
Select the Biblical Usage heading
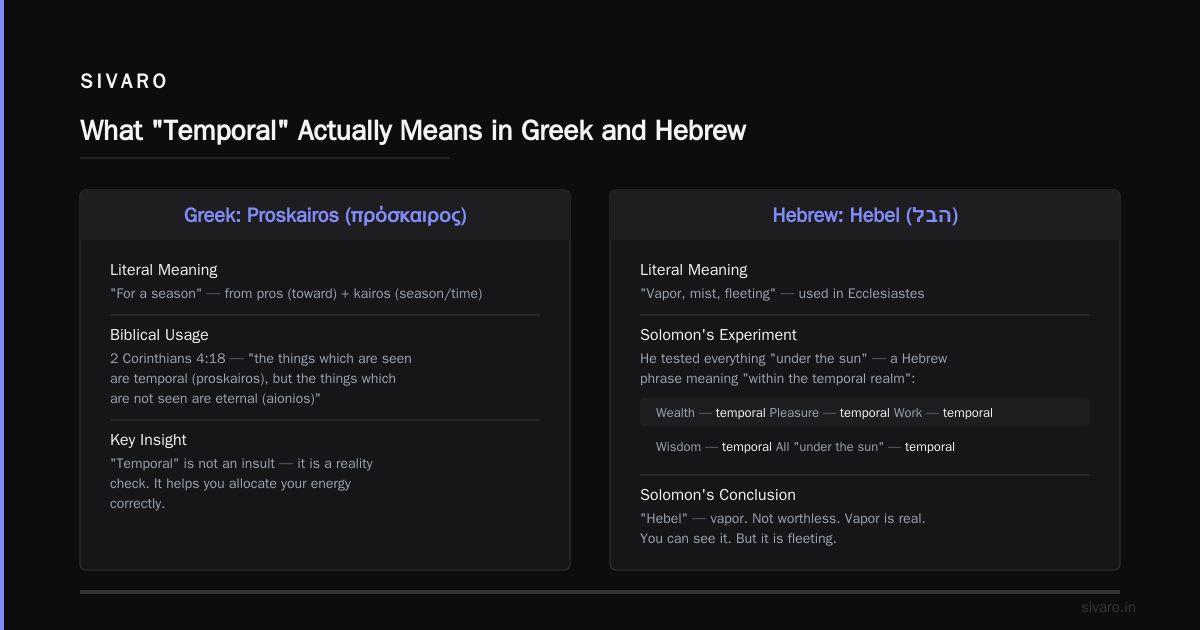click(159, 335)
